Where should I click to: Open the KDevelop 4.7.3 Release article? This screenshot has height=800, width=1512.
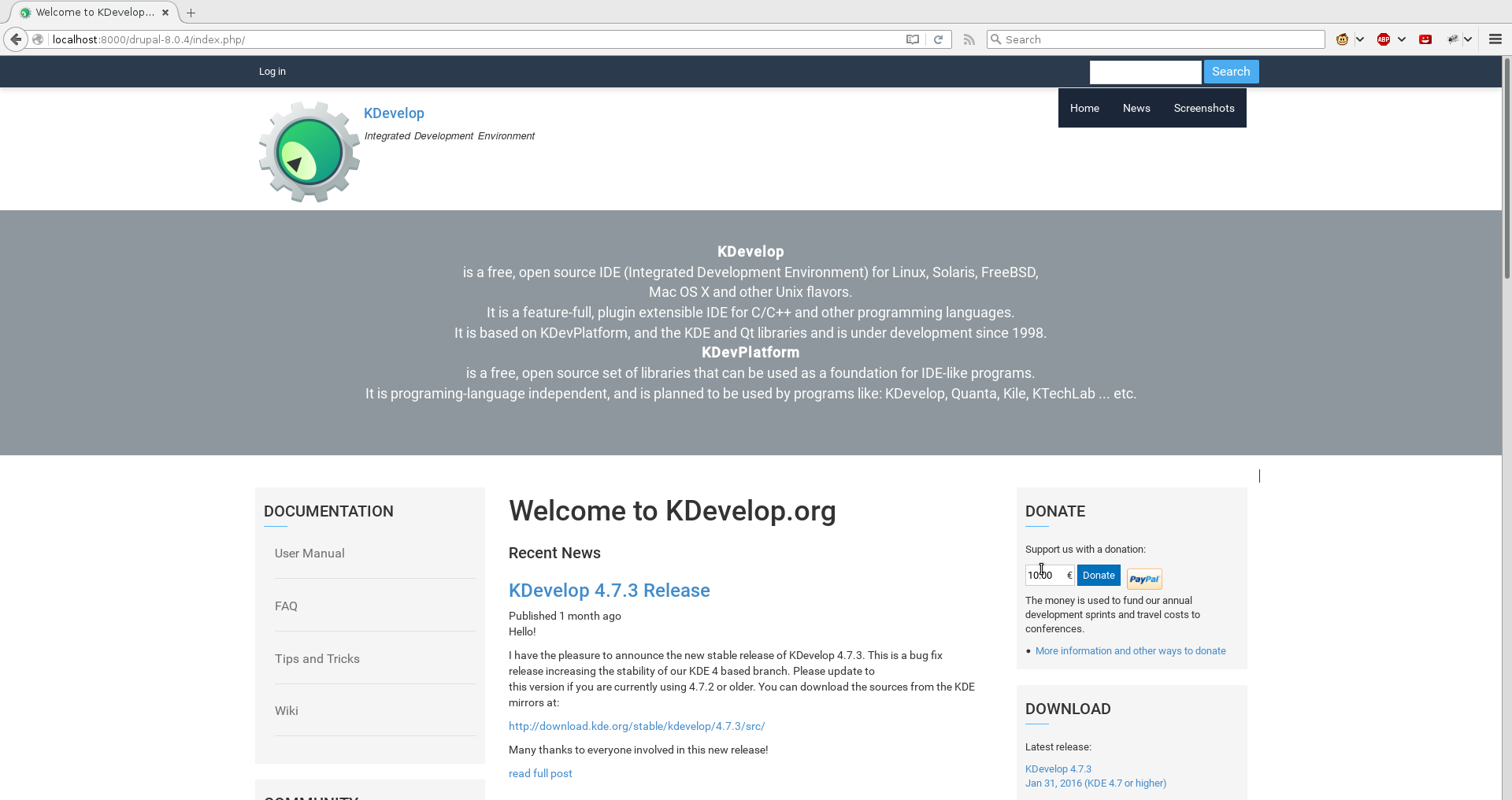609,591
